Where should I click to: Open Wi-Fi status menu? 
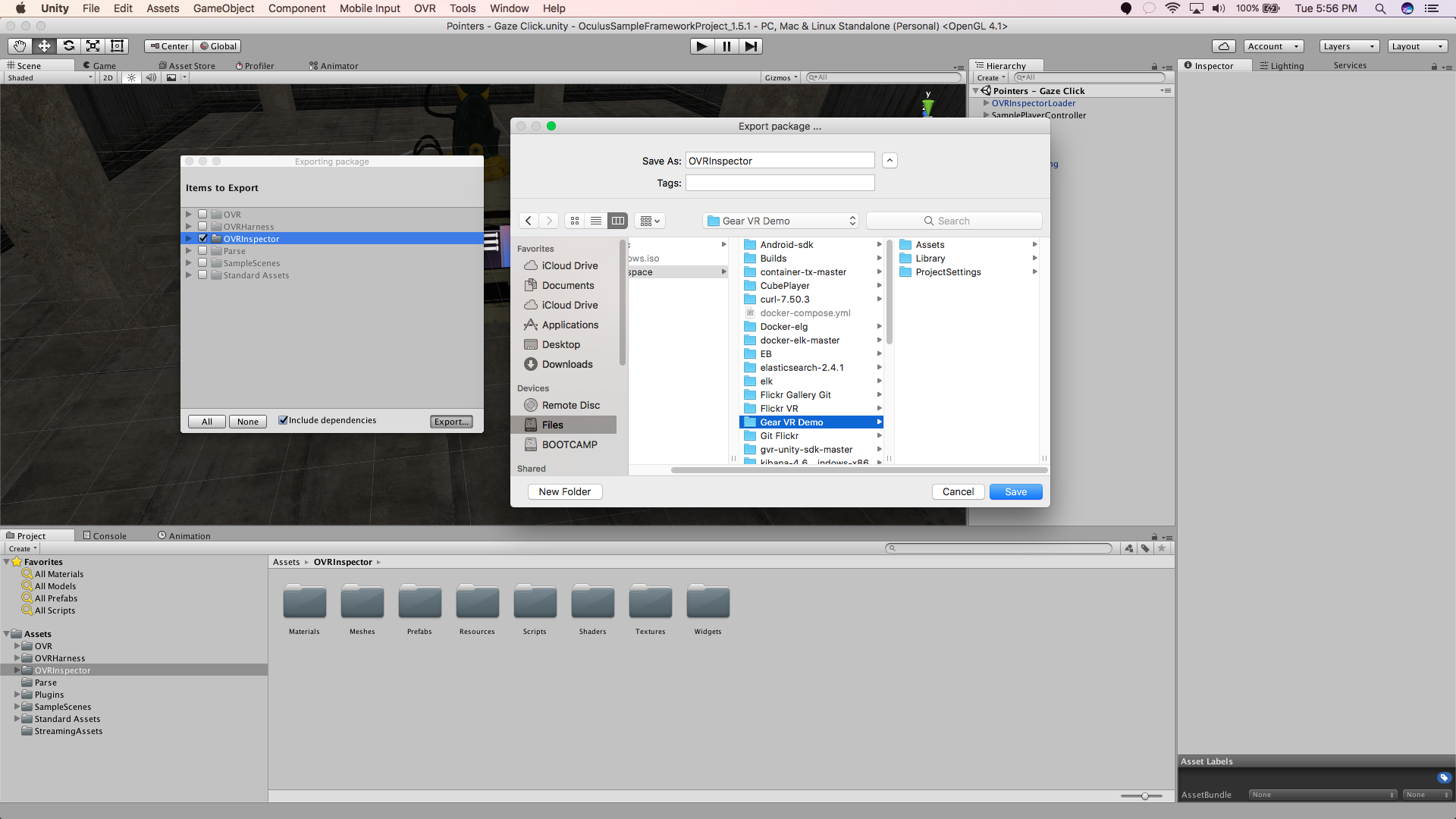coord(1172,8)
